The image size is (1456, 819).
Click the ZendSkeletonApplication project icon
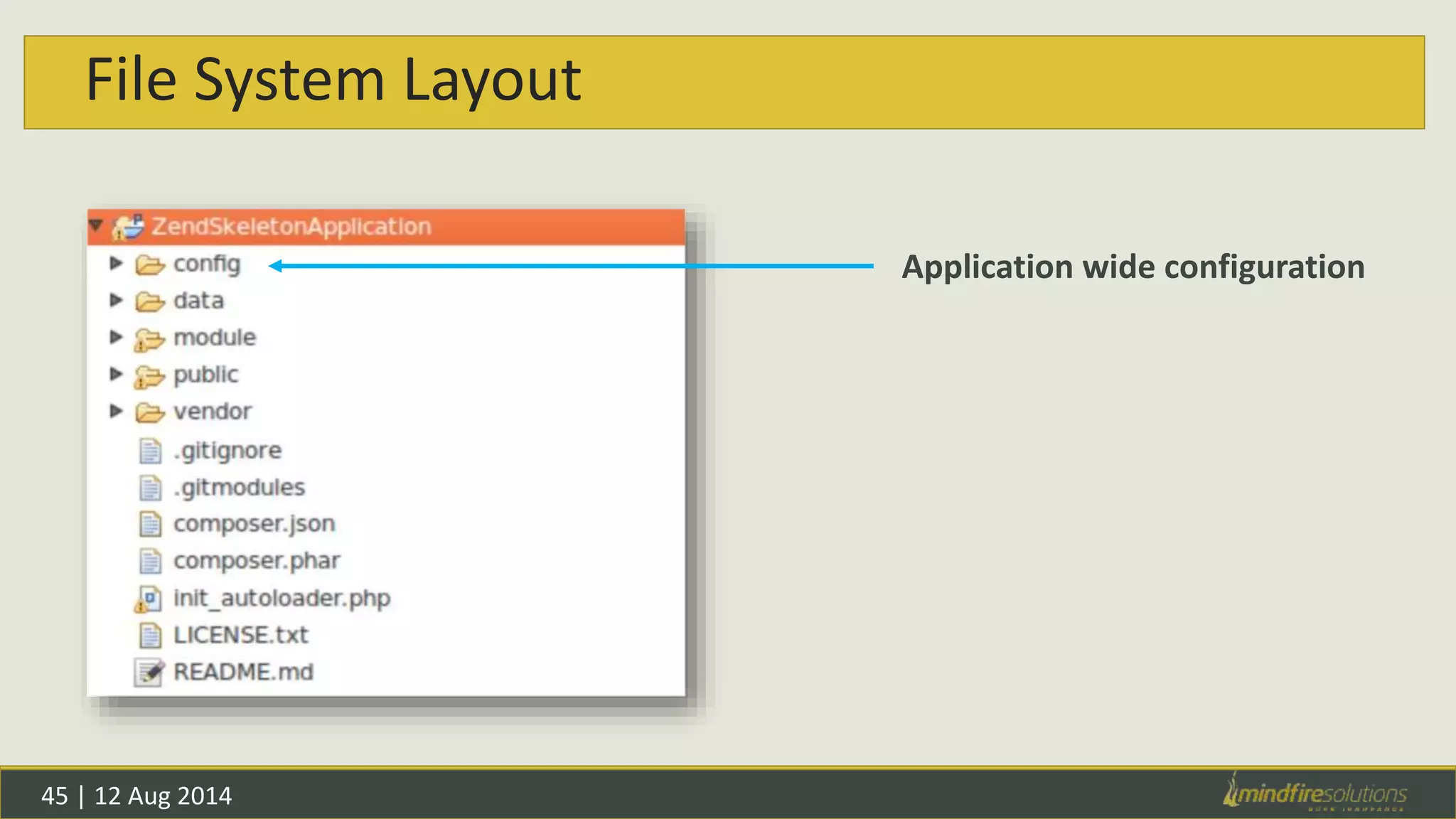tap(128, 227)
